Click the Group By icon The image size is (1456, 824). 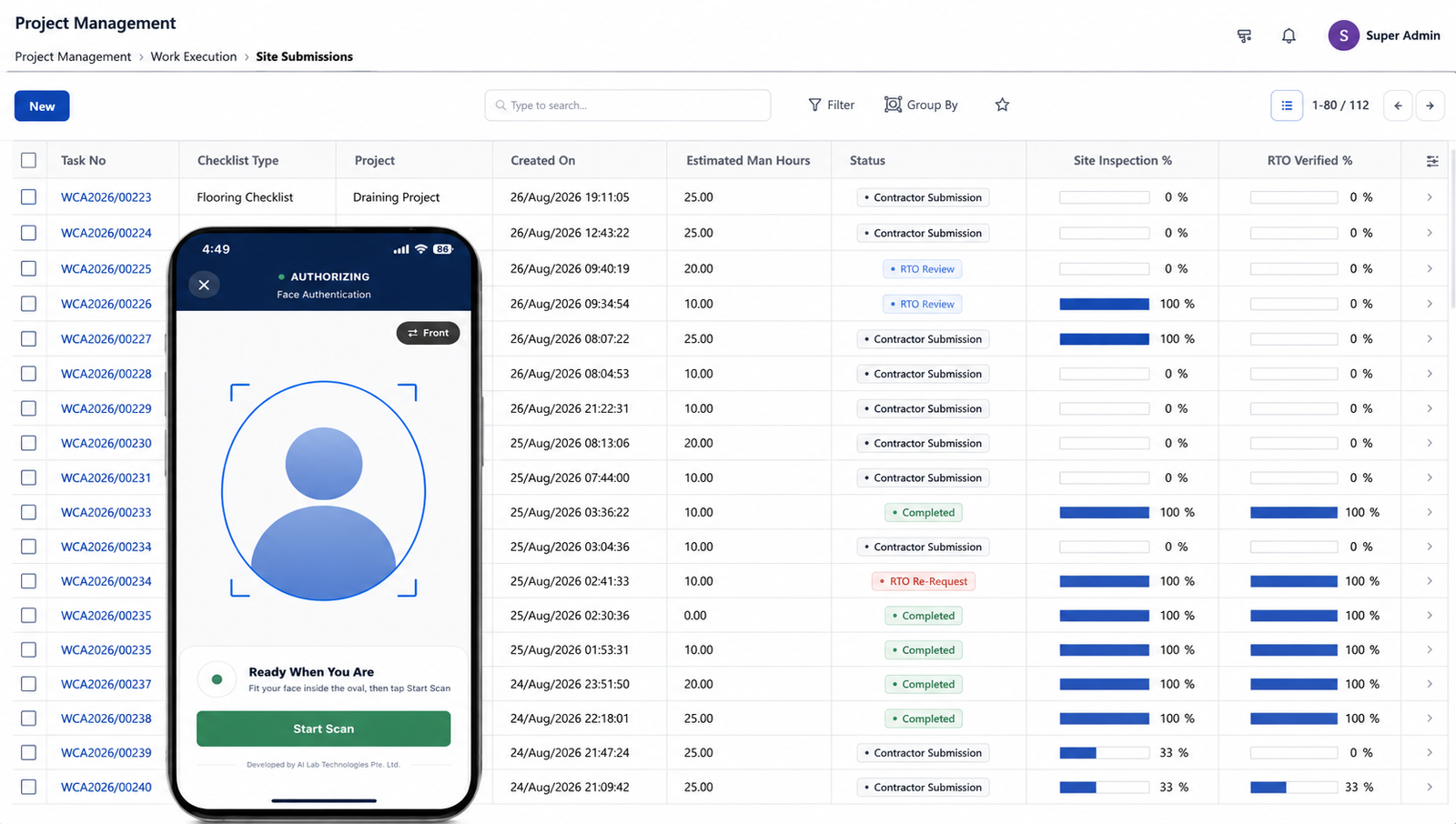pos(893,105)
